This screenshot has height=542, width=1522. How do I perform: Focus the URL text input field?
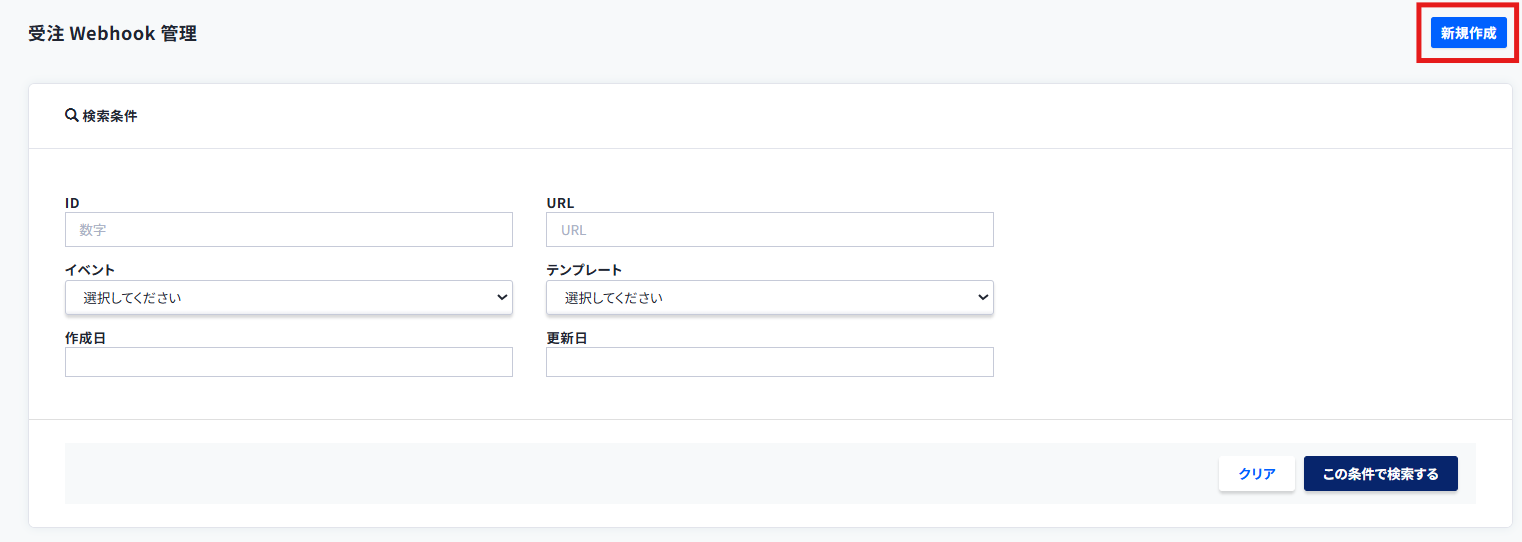tap(769, 230)
